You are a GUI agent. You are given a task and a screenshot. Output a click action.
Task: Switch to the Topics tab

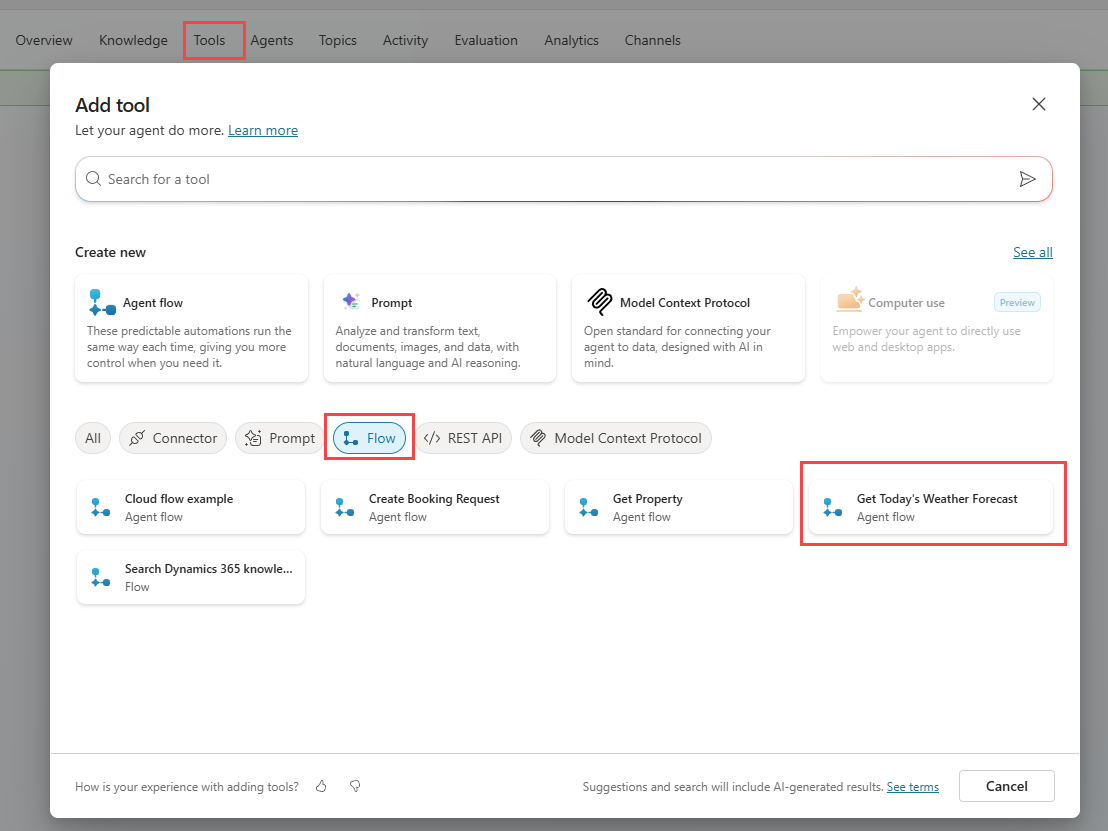click(x=338, y=40)
